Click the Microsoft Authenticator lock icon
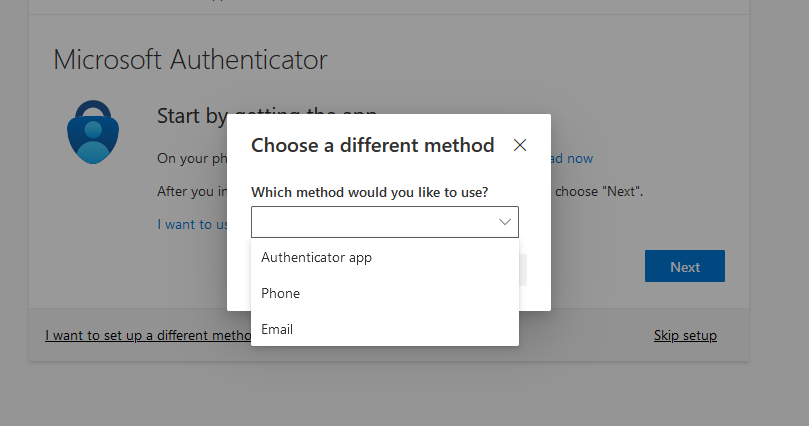 coord(93,132)
